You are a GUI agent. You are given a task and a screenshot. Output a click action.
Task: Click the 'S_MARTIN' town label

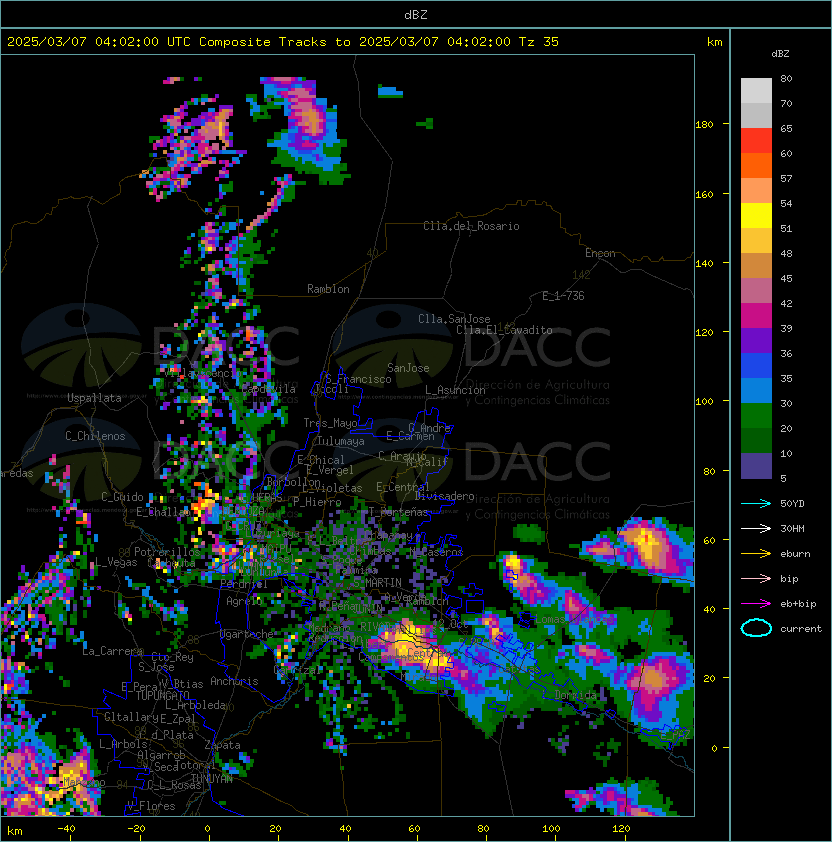pyautogui.click(x=378, y=583)
